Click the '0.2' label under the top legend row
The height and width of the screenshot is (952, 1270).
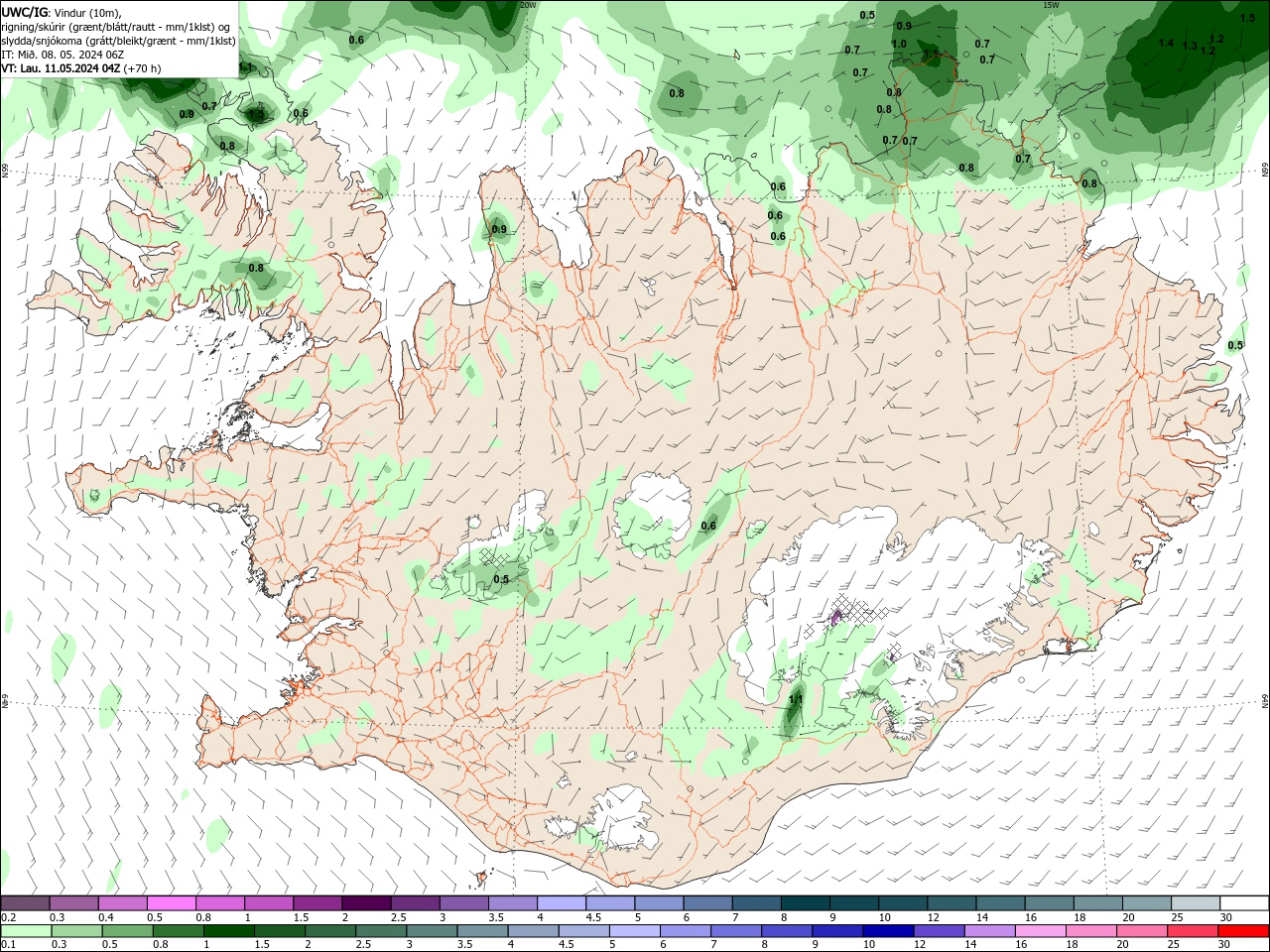click(8, 917)
